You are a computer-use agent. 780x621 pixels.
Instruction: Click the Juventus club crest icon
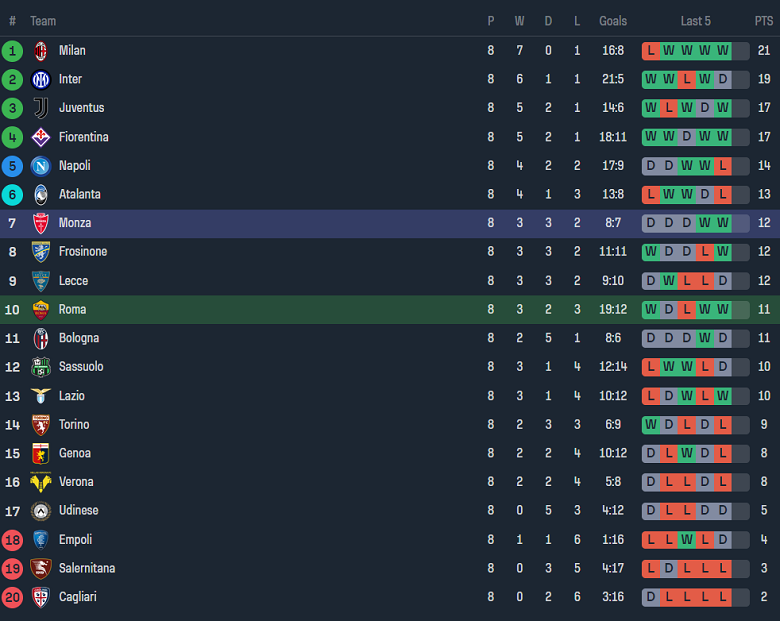tap(41, 108)
